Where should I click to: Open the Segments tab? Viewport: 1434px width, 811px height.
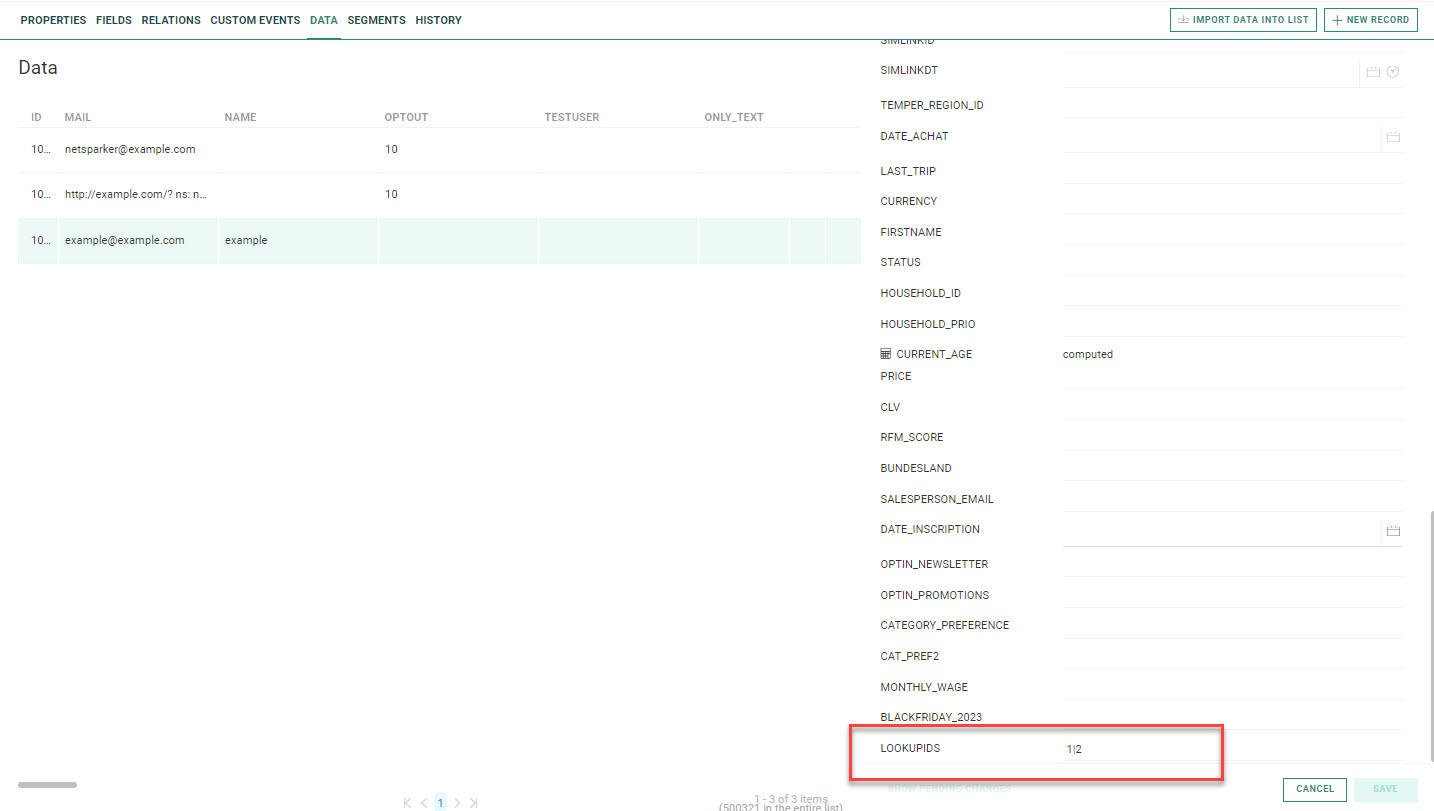(376, 20)
